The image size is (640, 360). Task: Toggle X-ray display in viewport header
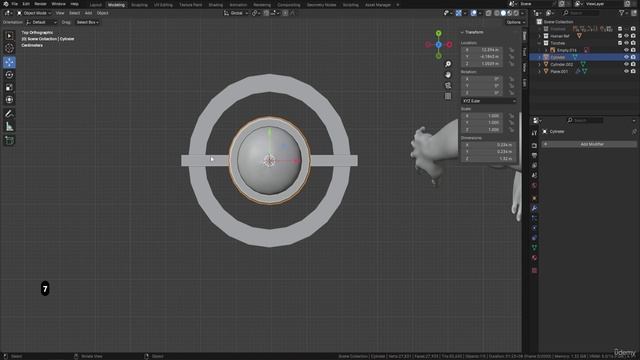click(x=488, y=13)
